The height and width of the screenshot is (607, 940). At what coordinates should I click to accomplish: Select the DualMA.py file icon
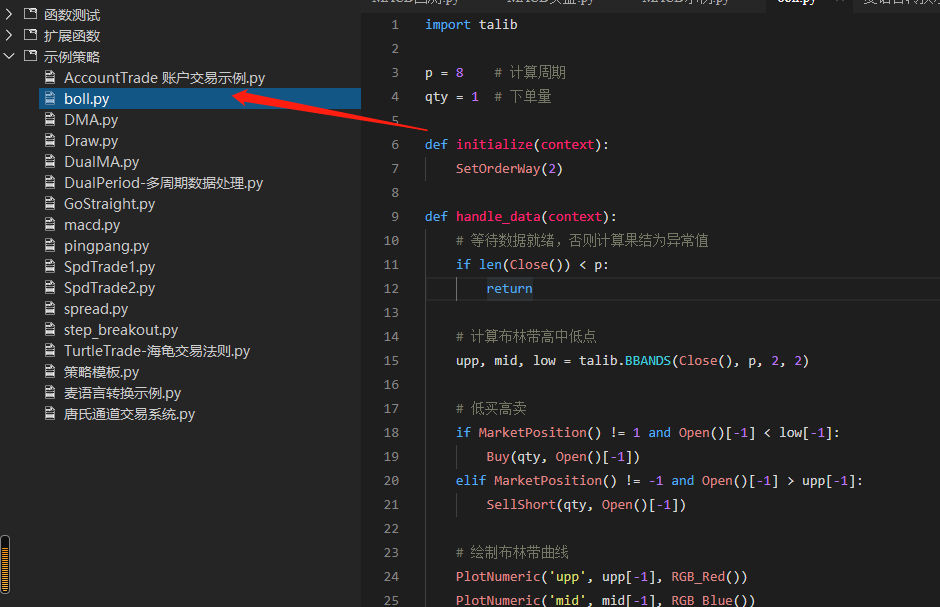(50, 161)
